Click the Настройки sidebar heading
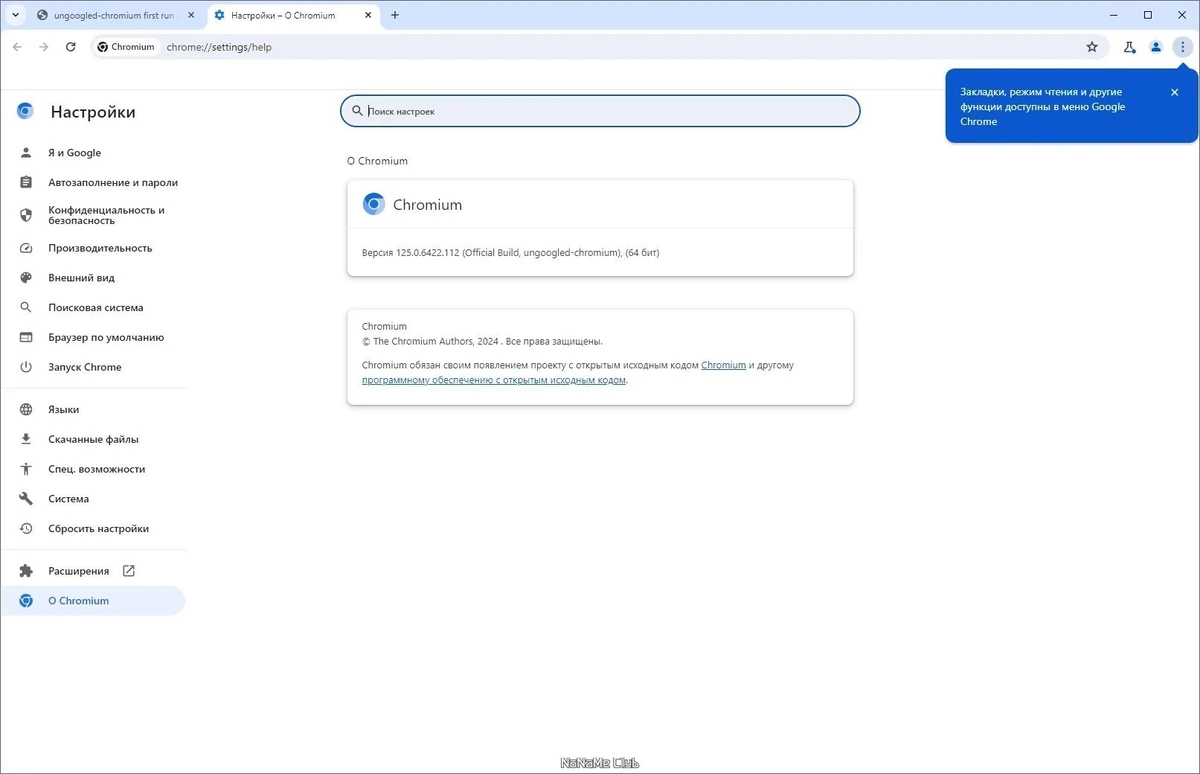This screenshot has height=774, width=1200. point(93,112)
